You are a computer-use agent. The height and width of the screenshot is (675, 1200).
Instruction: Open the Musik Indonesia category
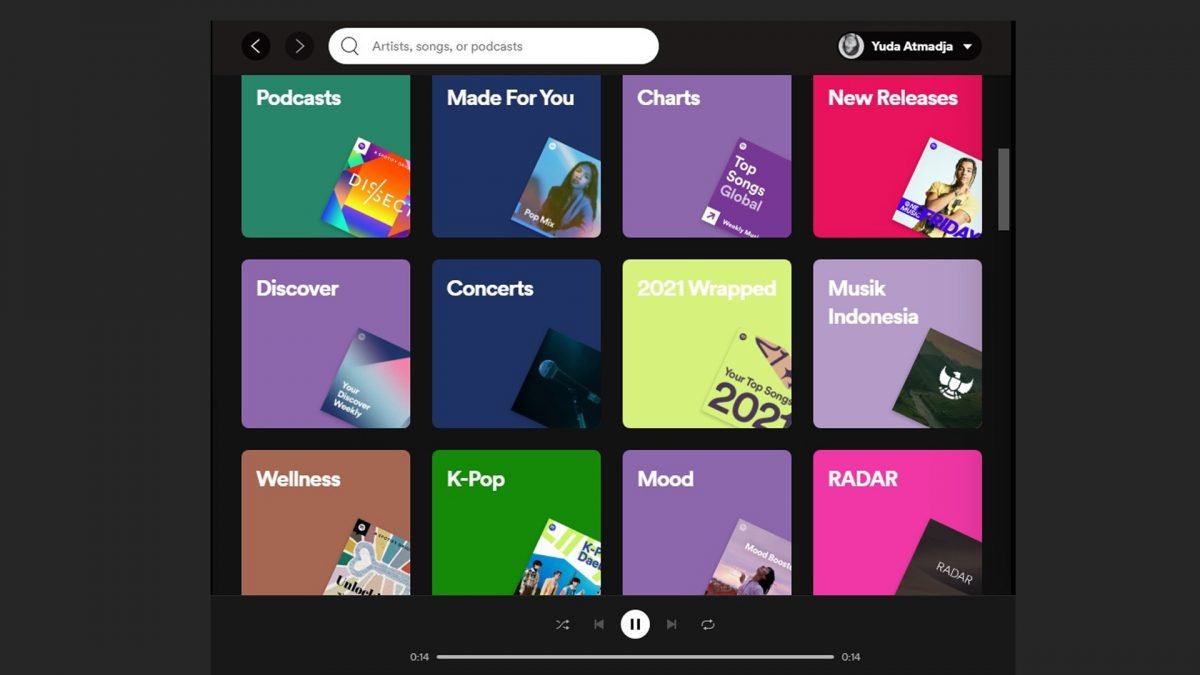(897, 344)
